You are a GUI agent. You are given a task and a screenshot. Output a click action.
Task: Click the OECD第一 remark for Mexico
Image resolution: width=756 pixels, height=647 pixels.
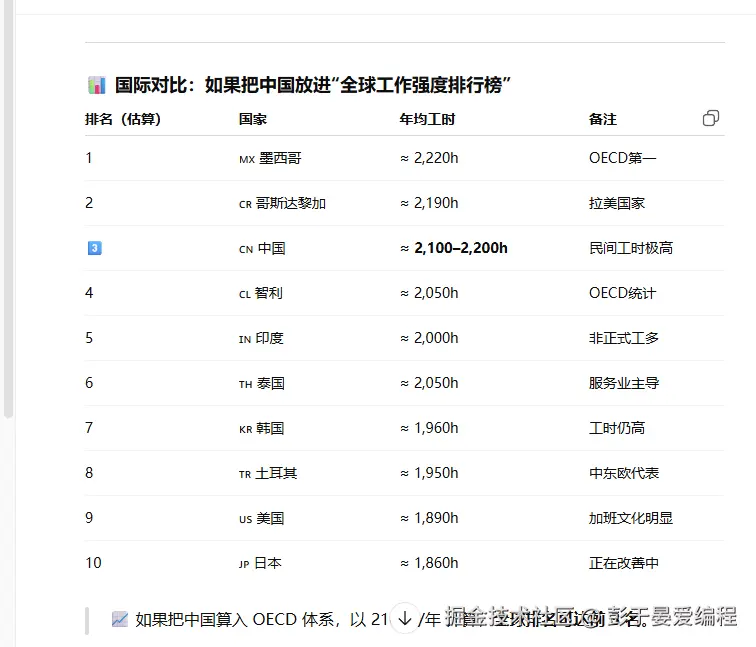622,158
